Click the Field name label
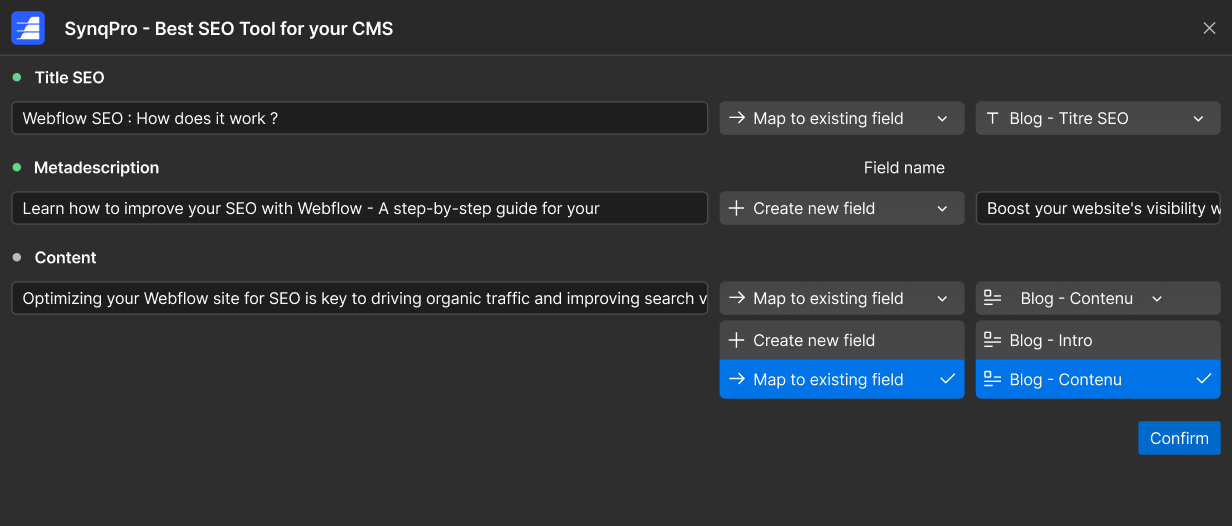Screen dimensions: 1232x526 click(x=904, y=167)
